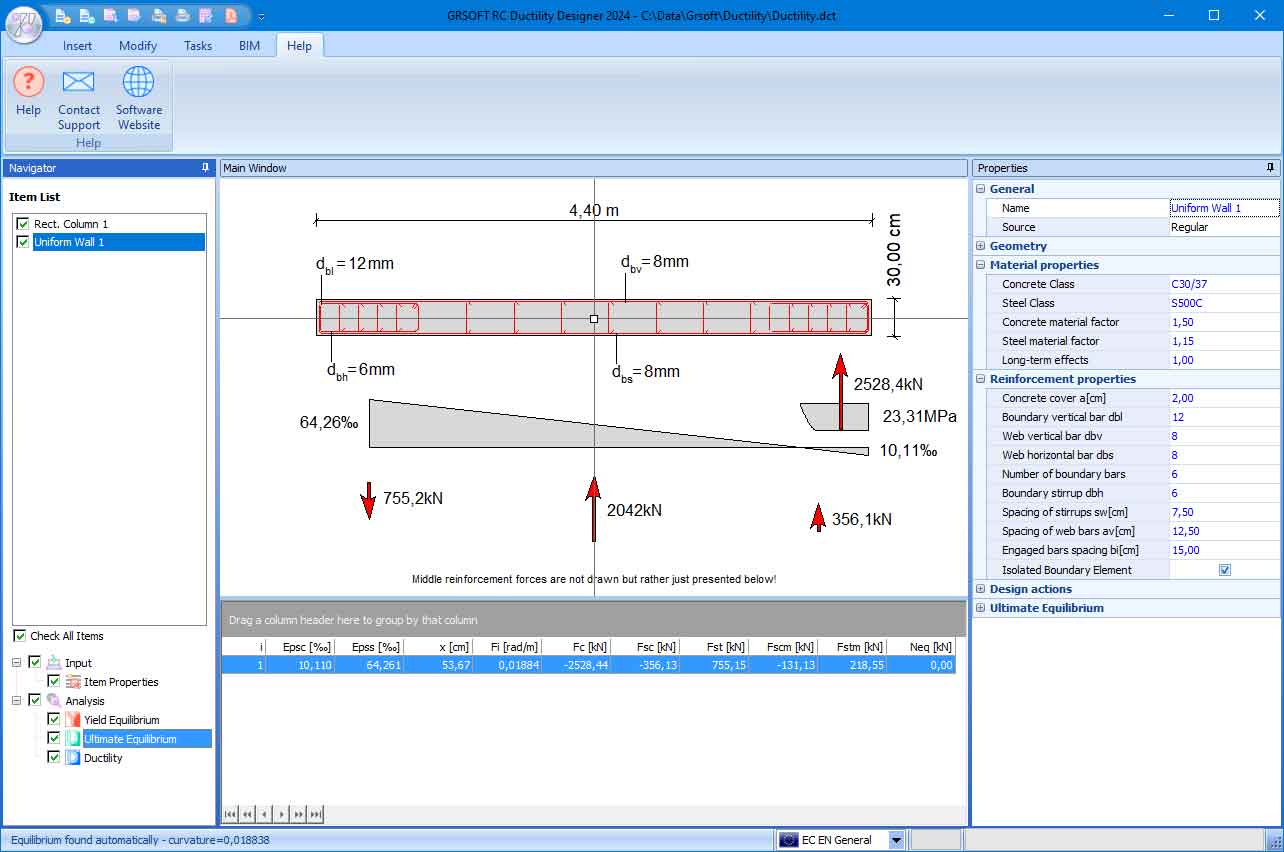1284x852 pixels.
Task: Toggle the Check All Items checkbox
Action: (20, 636)
